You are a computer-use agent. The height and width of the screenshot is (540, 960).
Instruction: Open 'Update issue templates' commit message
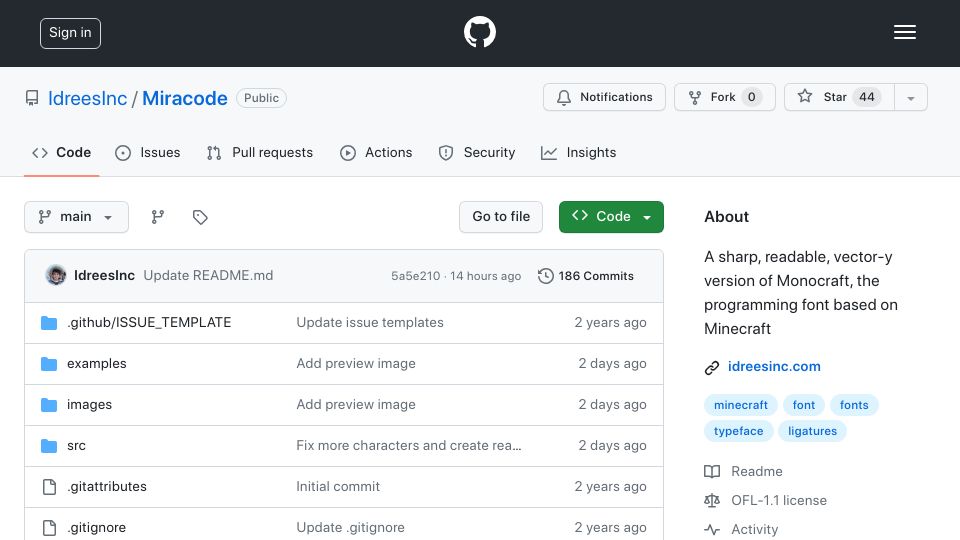click(370, 323)
